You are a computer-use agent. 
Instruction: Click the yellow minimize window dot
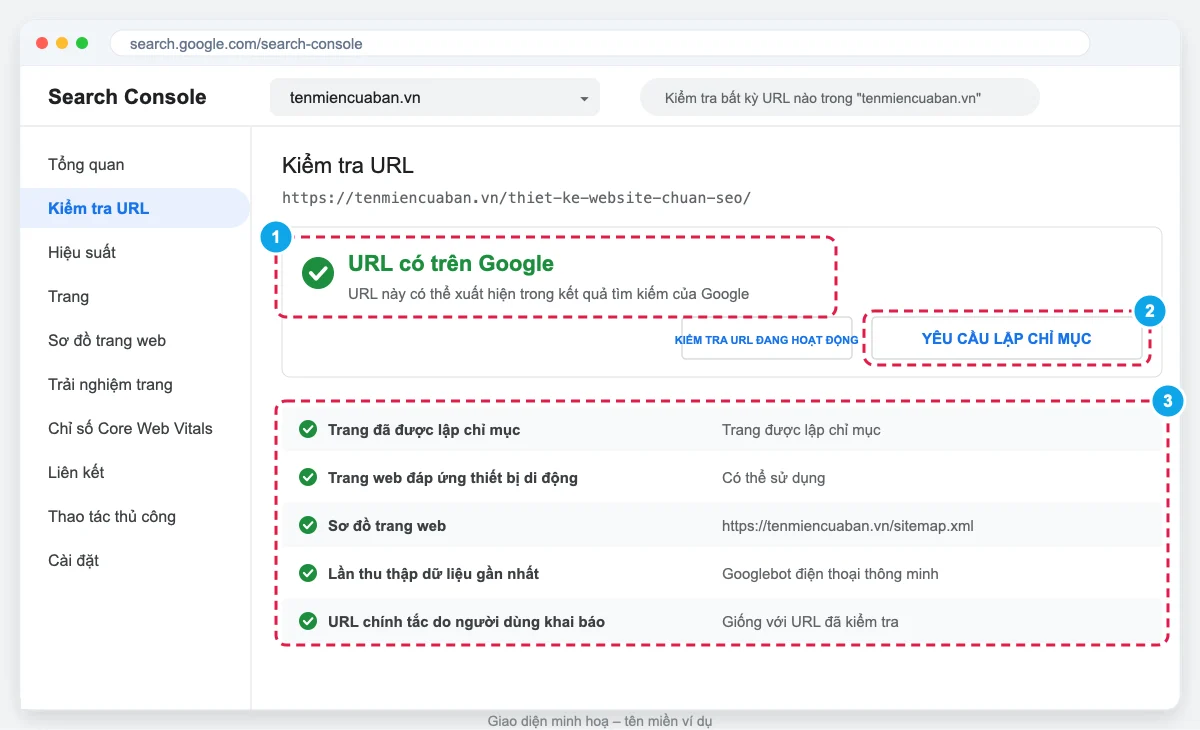(62, 43)
